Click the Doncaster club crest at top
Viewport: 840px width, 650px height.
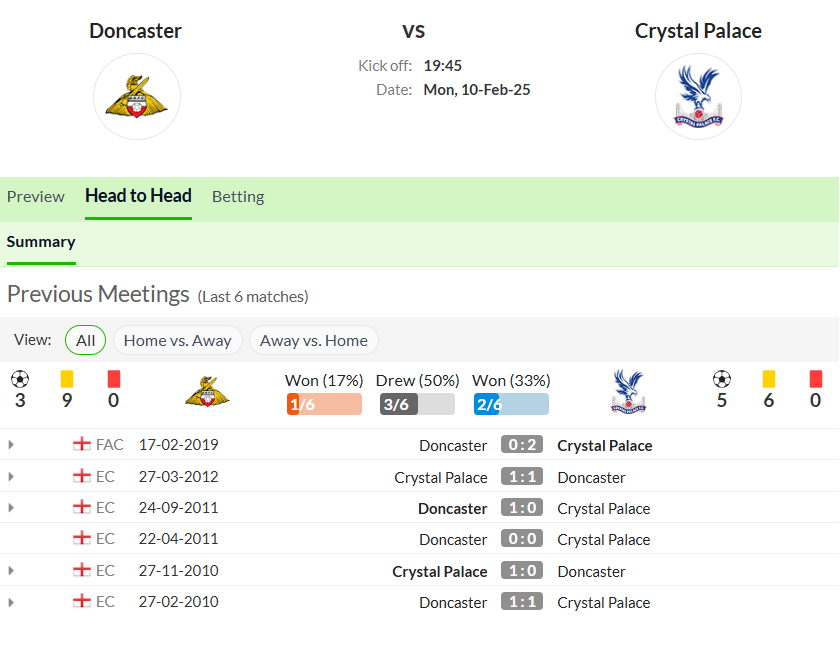point(137,96)
